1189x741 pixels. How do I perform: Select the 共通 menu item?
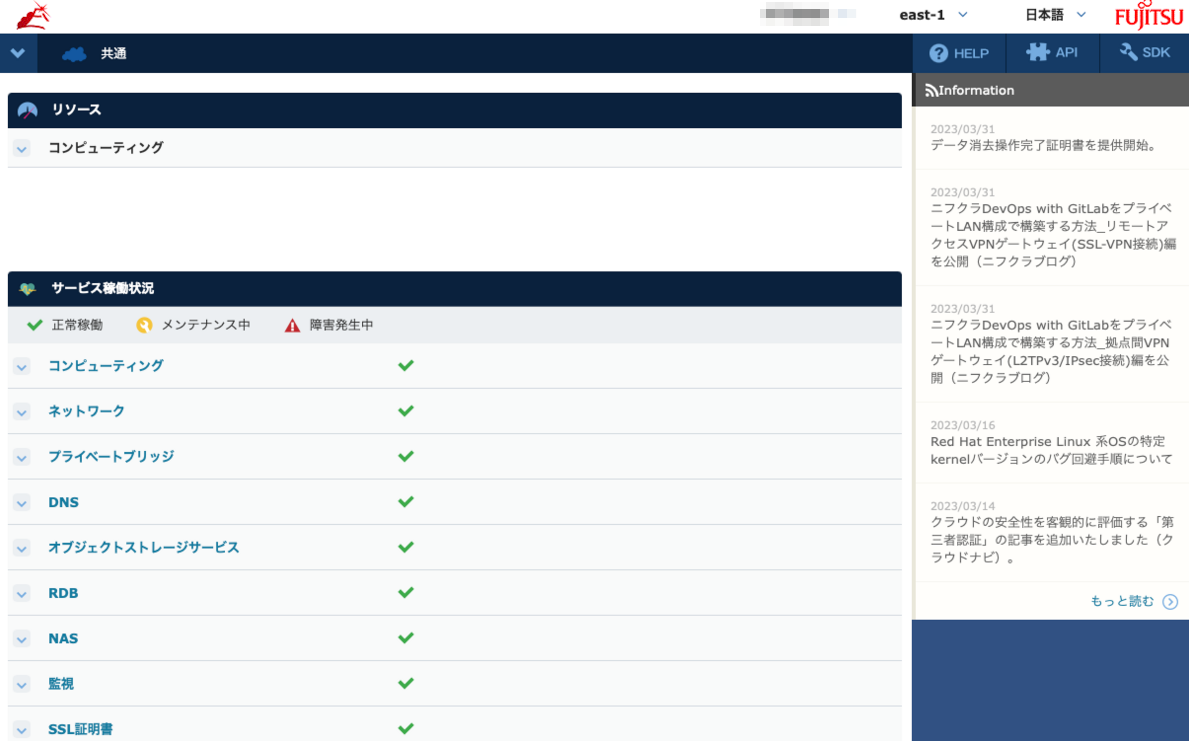(x=113, y=54)
